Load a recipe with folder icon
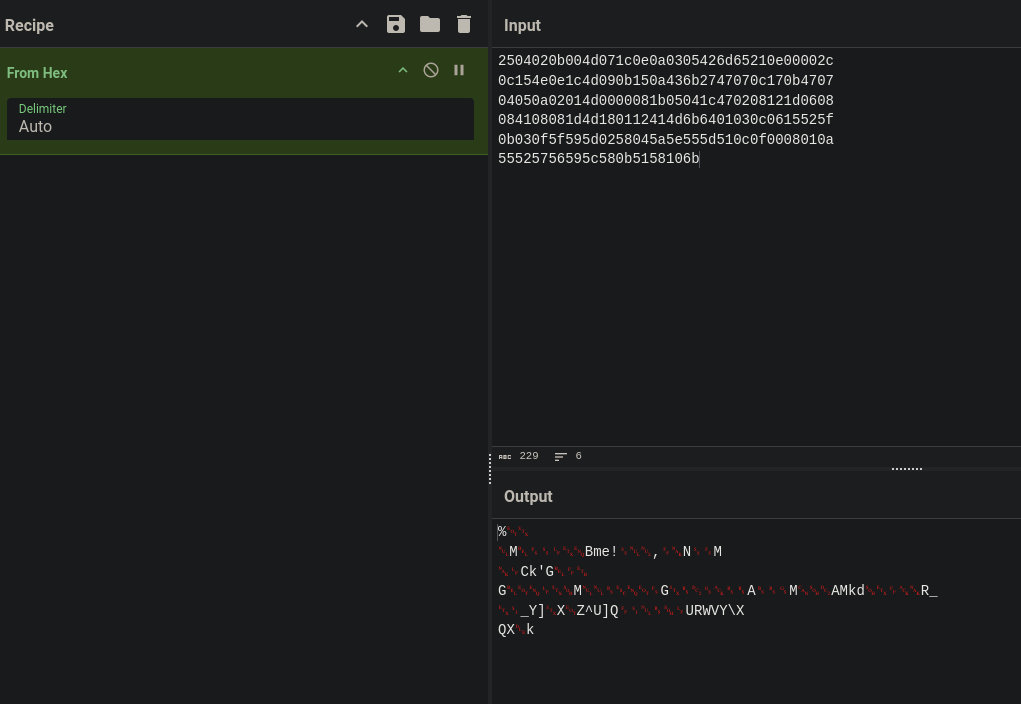Image resolution: width=1021 pixels, height=704 pixels. pos(430,25)
